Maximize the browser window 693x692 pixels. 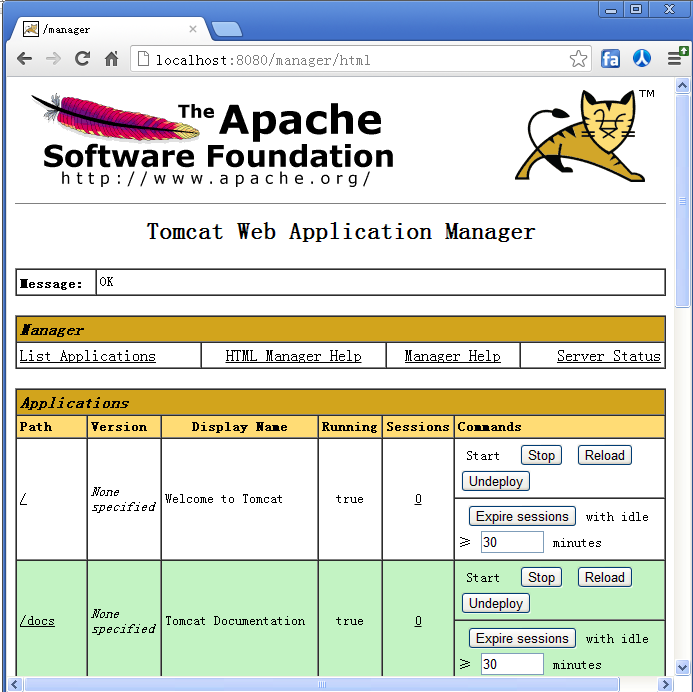pos(636,9)
